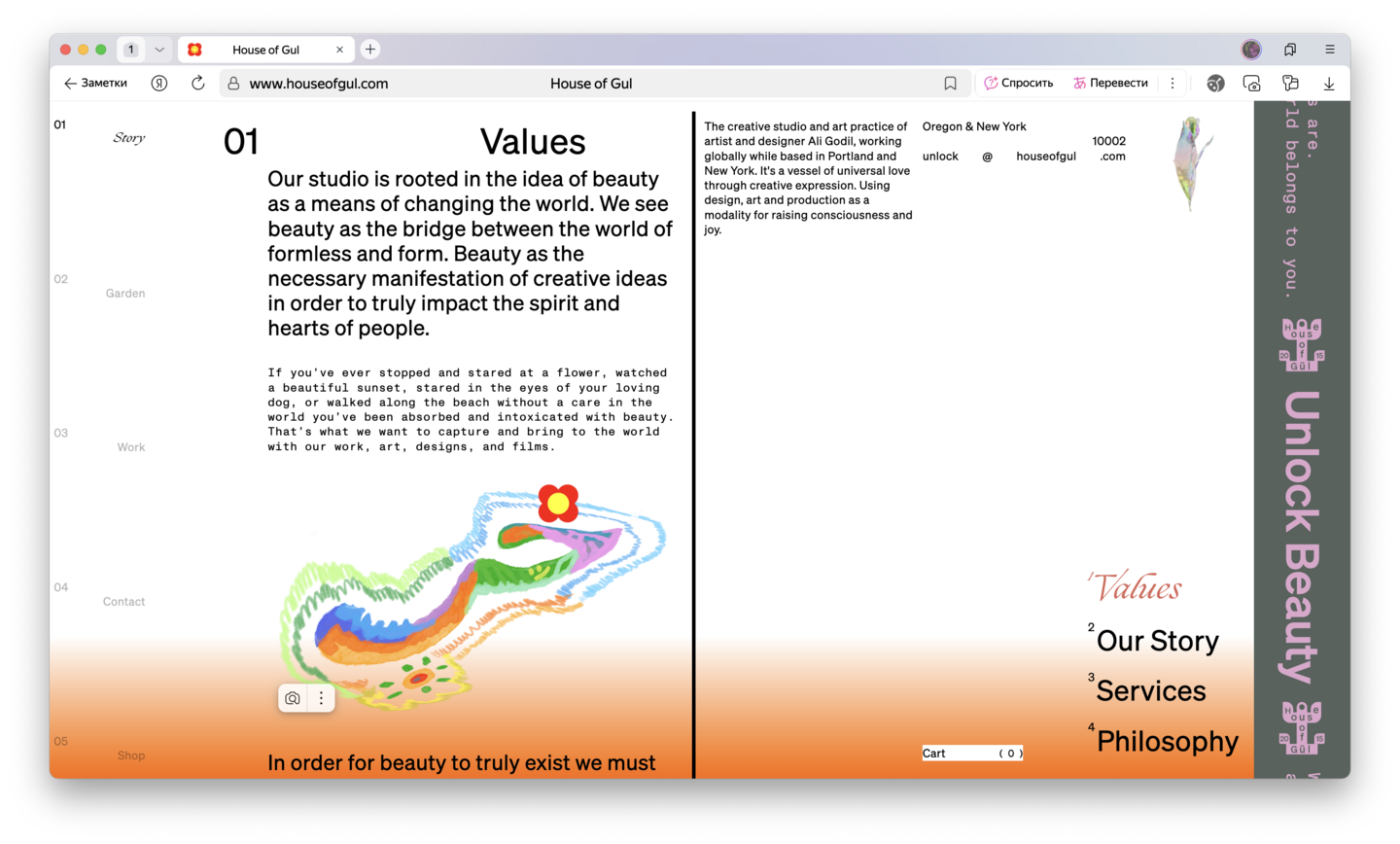Click the 'Oregon & New York' text
1400x844 pixels.
(x=974, y=126)
